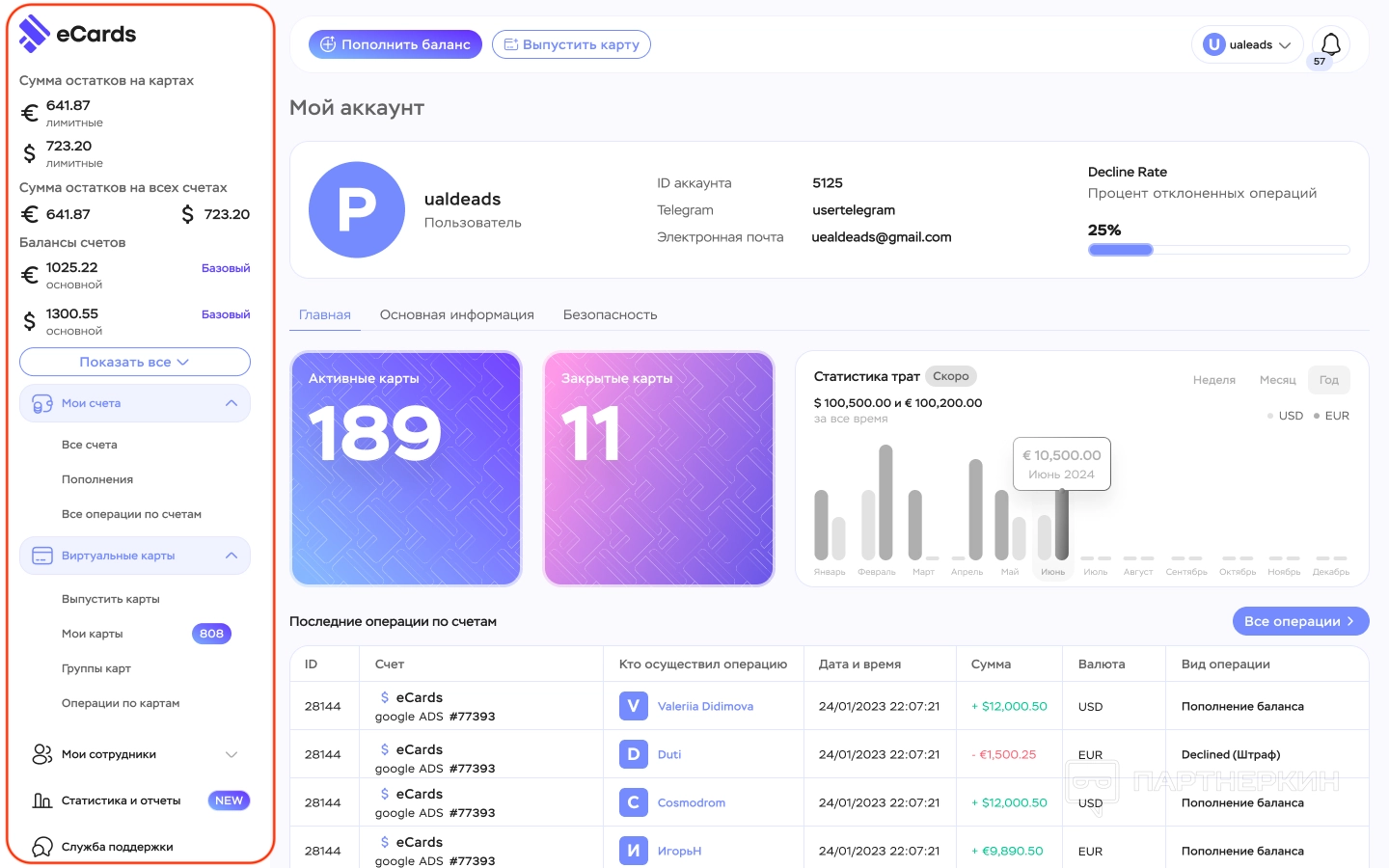Switch to the Безопасность tab
The image size is (1389, 868).
tap(610, 314)
